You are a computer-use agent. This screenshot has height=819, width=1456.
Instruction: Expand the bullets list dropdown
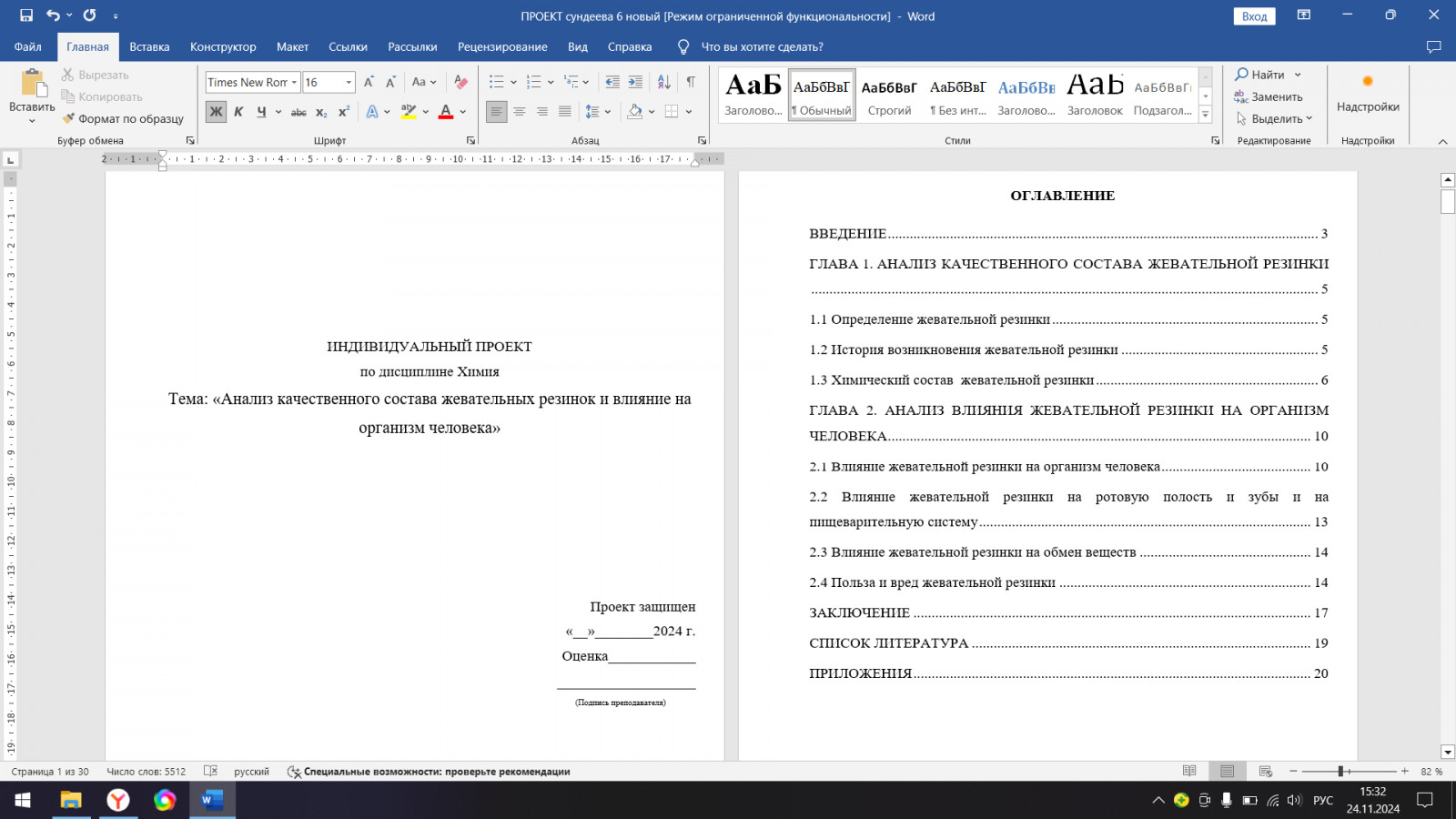pyautogui.click(x=514, y=82)
